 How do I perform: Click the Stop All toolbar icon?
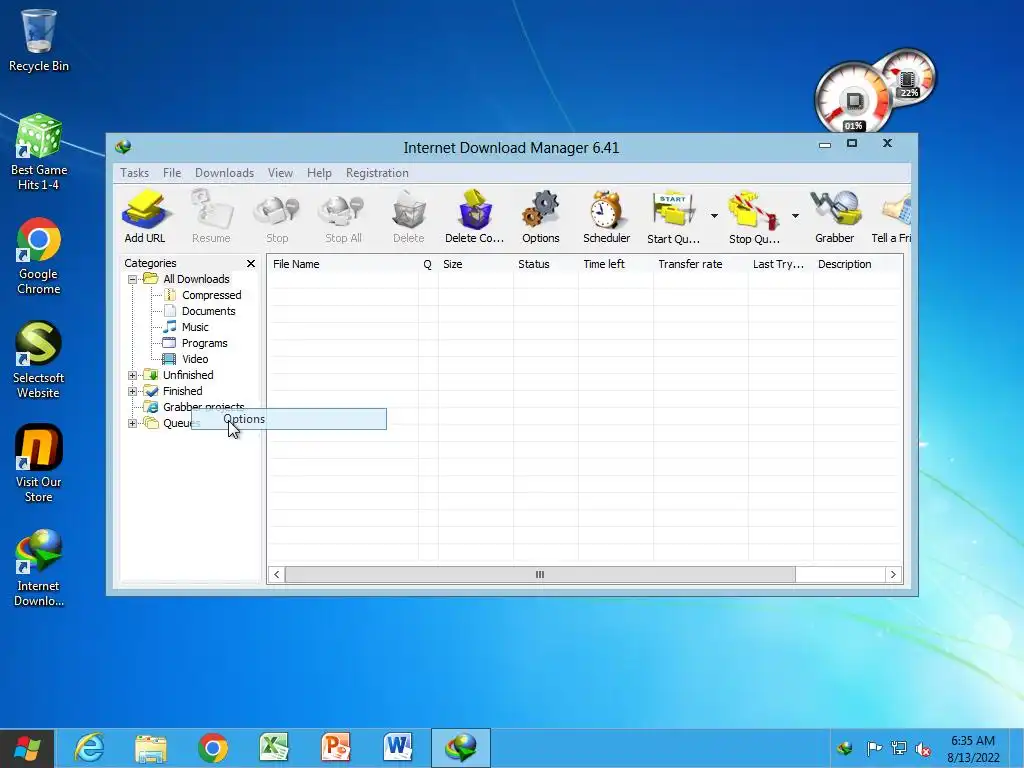point(343,217)
